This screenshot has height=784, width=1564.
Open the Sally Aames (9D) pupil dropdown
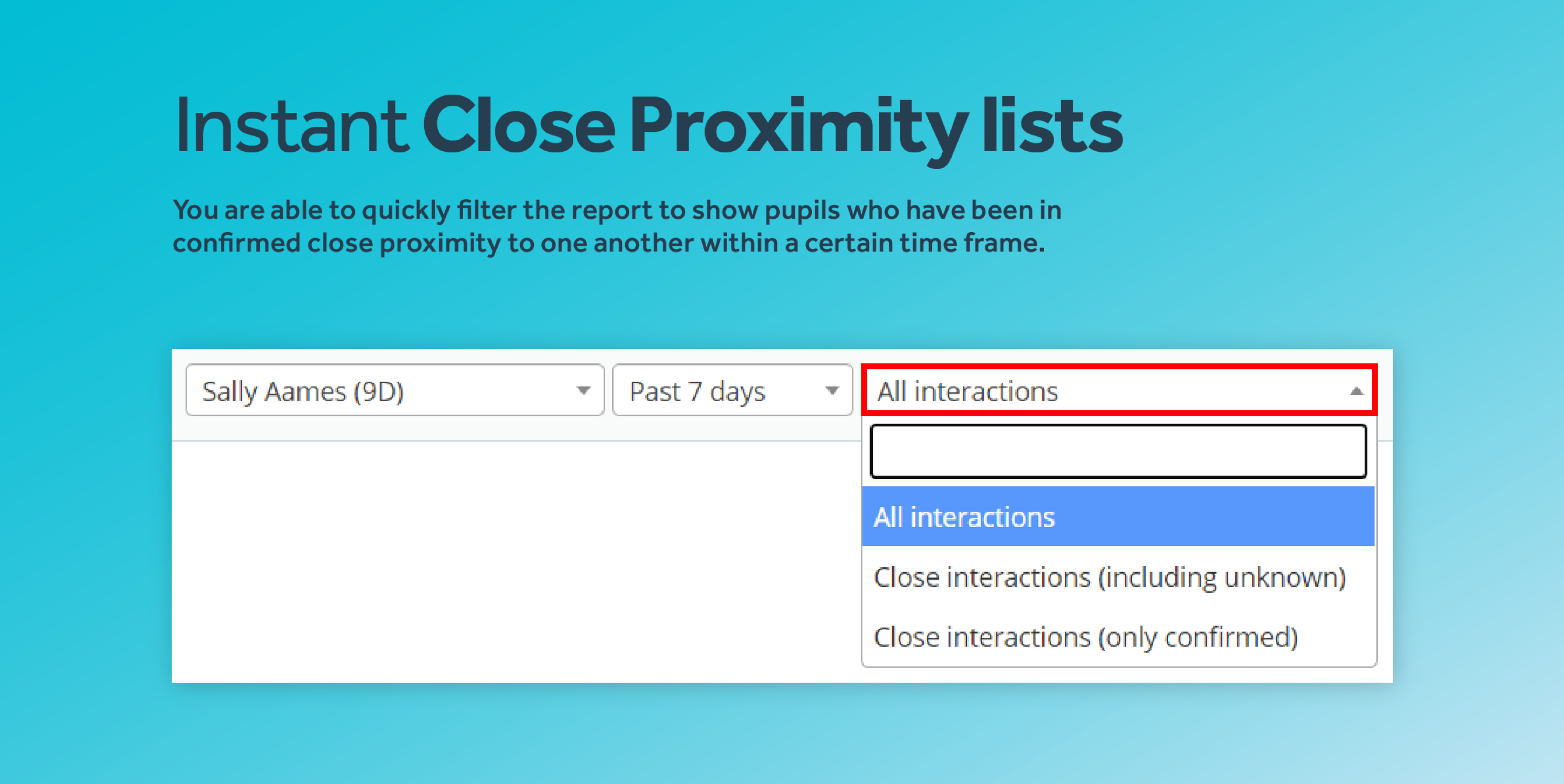tap(395, 390)
